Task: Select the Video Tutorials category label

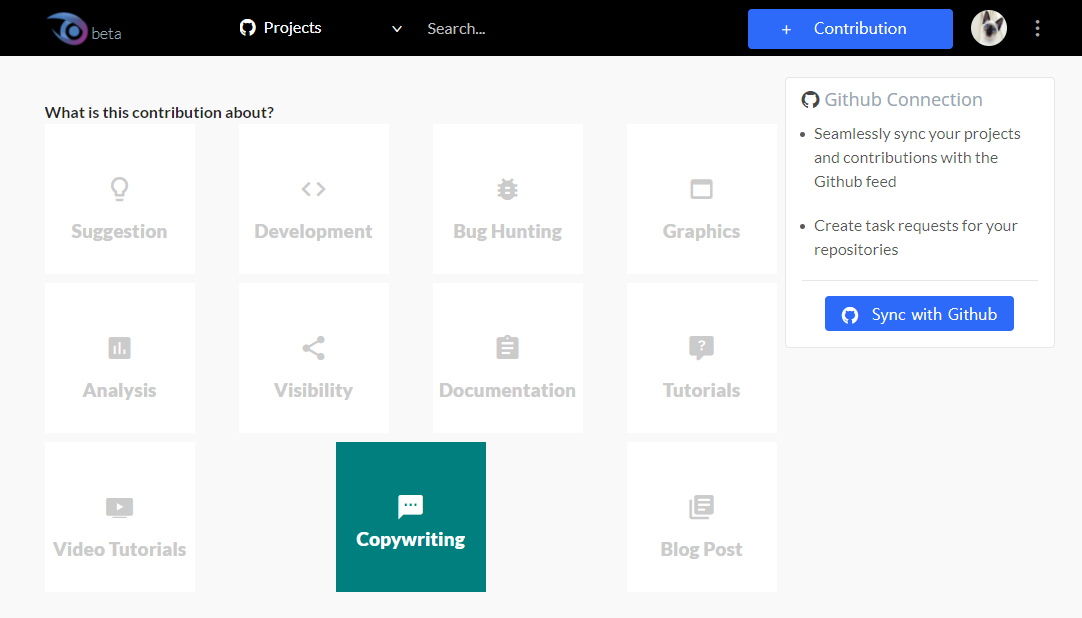Action: point(119,549)
